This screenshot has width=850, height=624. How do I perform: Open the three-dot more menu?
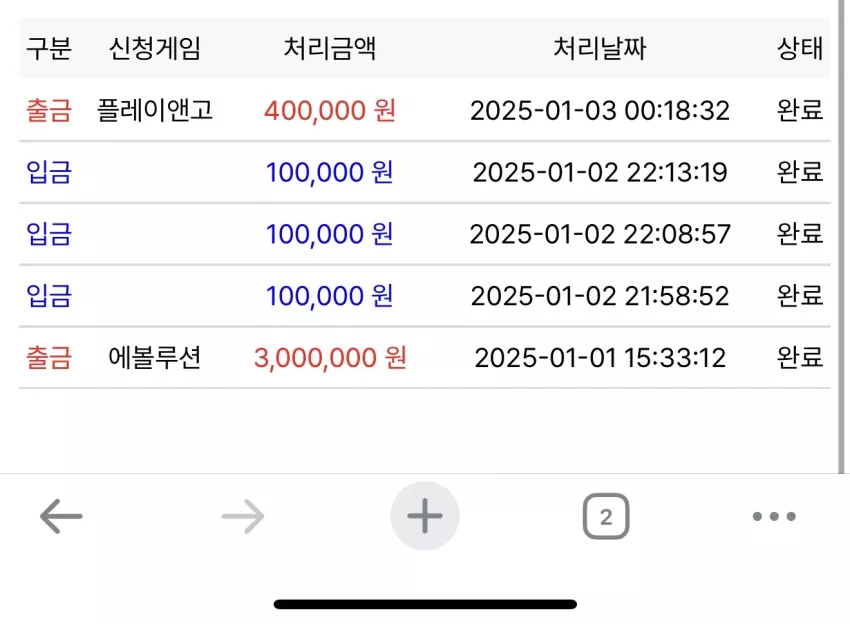pos(774,516)
